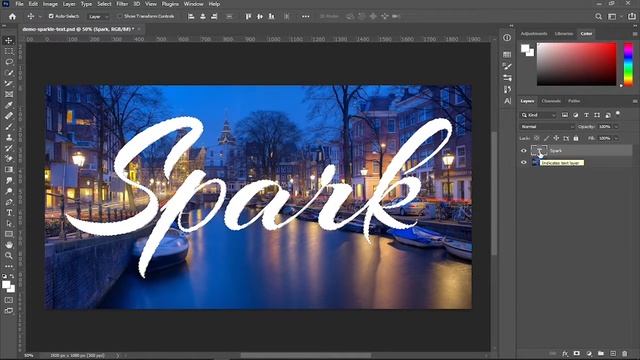640x360 pixels.
Task: Select the Rectangular Marquee tool
Action: coord(9,51)
